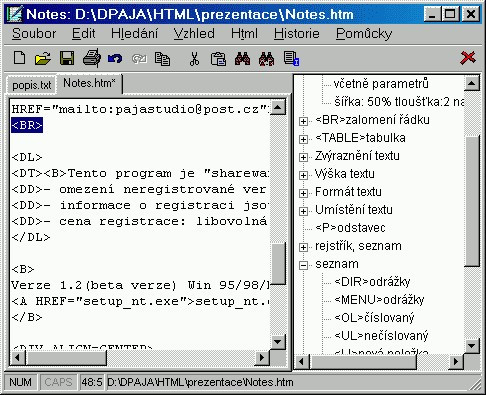Select the včetně parametrů tree item

click(x=381, y=84)
